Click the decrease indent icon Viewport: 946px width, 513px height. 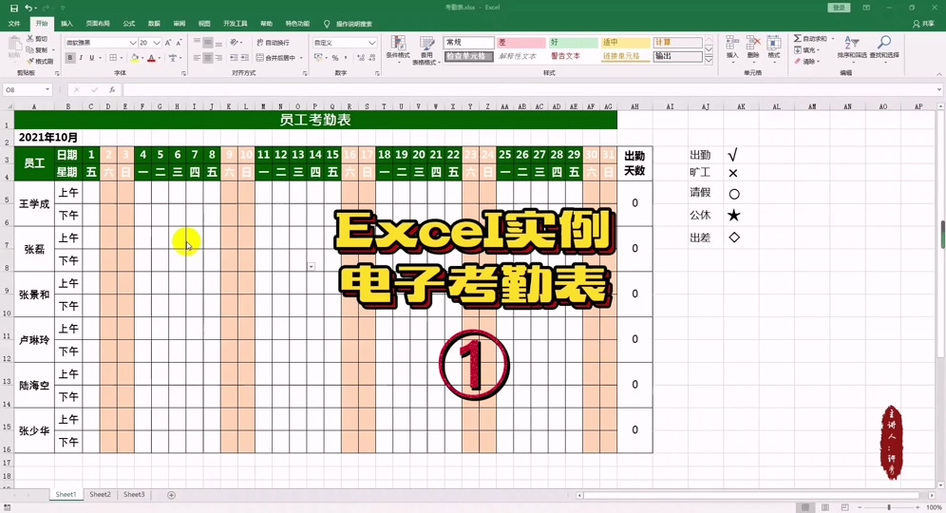pyautogui.click(x=233, y=58)
